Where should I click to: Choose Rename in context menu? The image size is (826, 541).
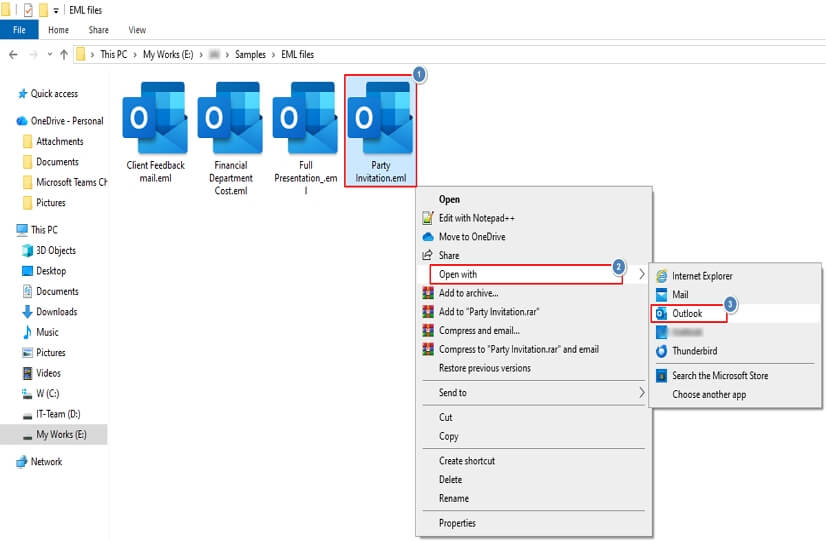pyautogui.click(x=454, y=498)
